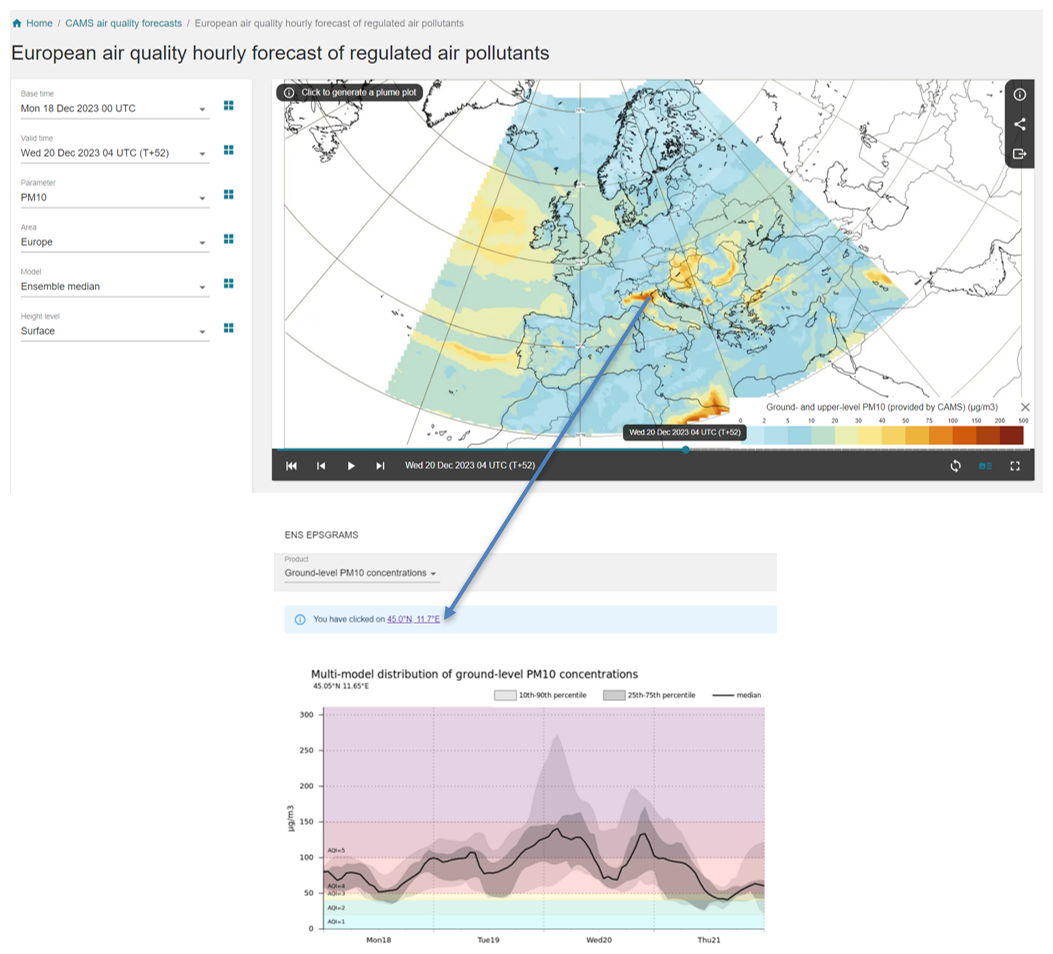1053x954 pixels.
Task: Step forward to next forecast frame
Action: 380,466
